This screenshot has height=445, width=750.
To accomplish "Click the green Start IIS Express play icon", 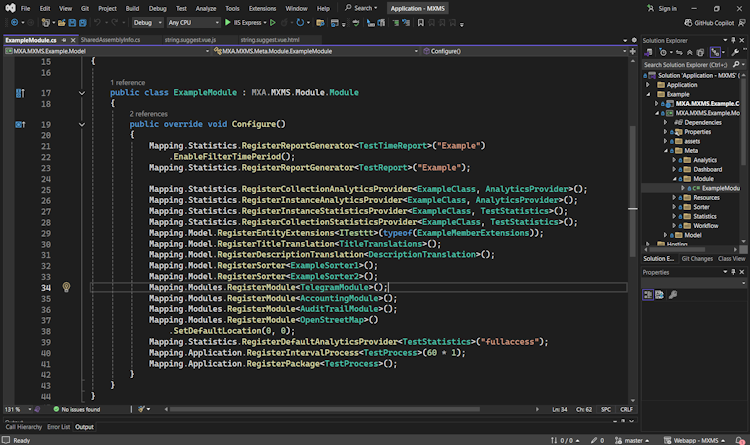I will point(228,22).
